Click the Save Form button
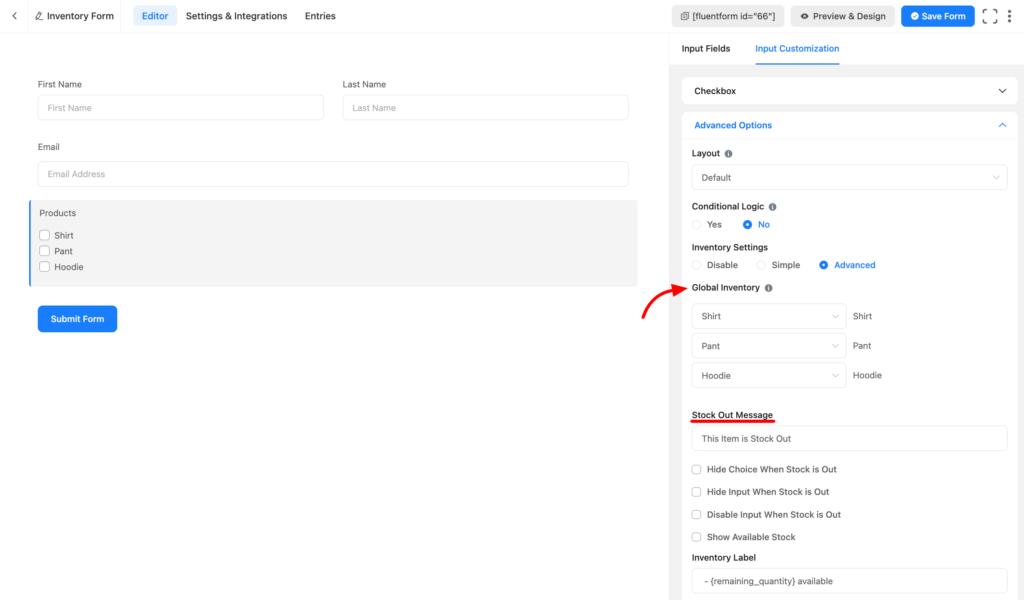Image resolution: width=1024 pixels, height=600 pixels. click(937, 15)
